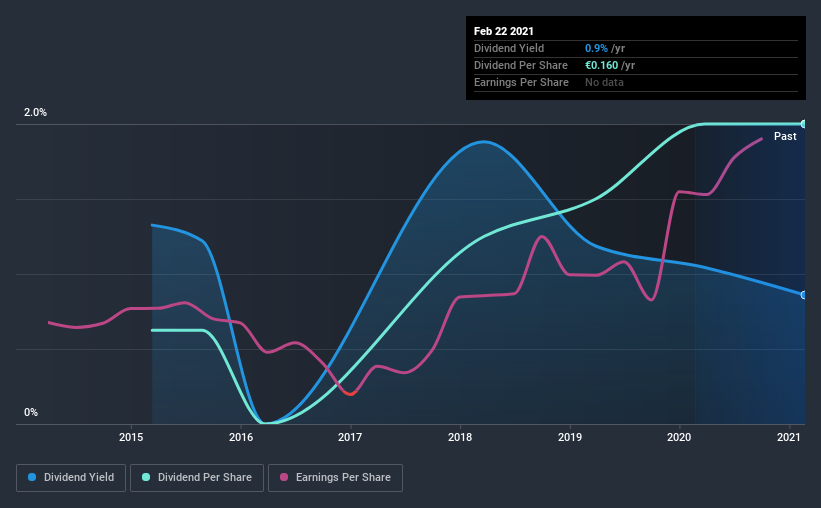
Task: Toggle the Dividend Yield legend button
Action: click(x=71, y=478)
